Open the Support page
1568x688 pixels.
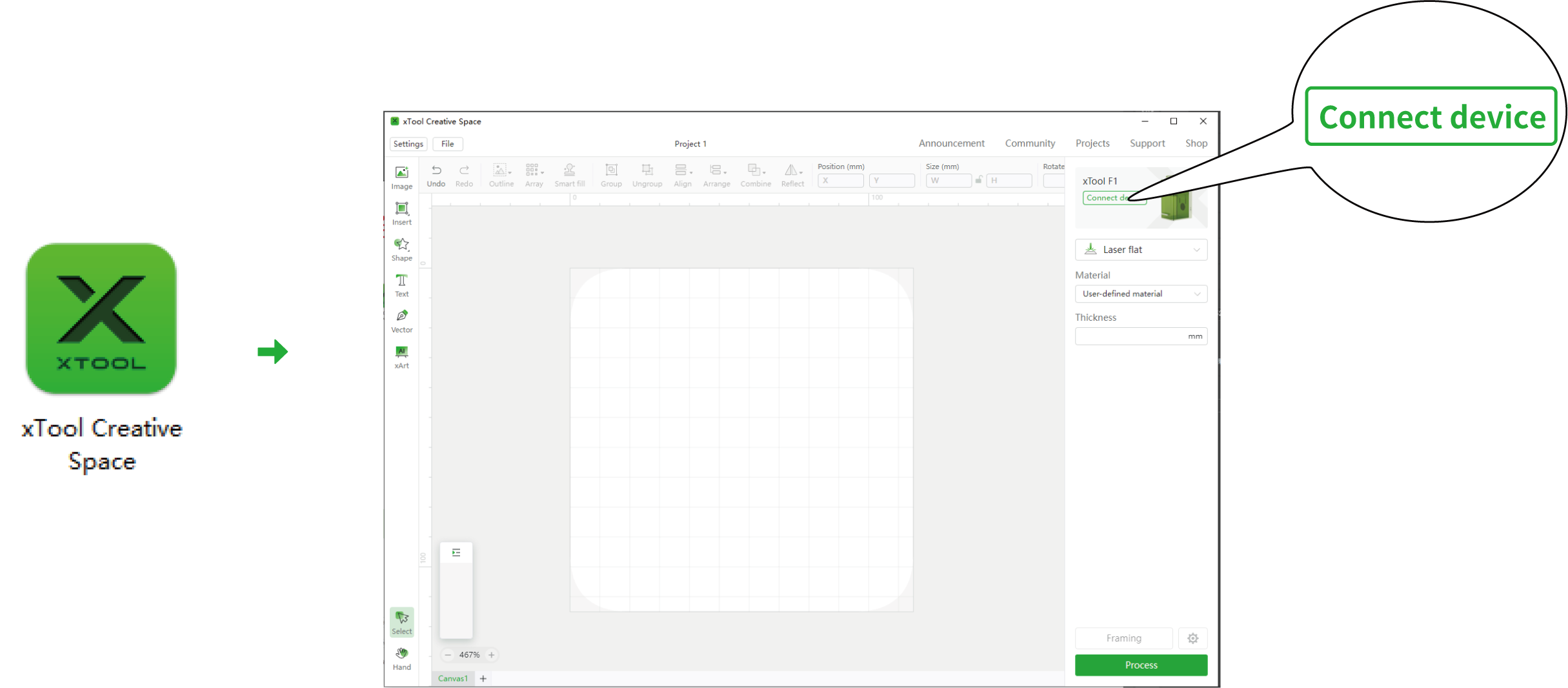tap(1147, 143)
